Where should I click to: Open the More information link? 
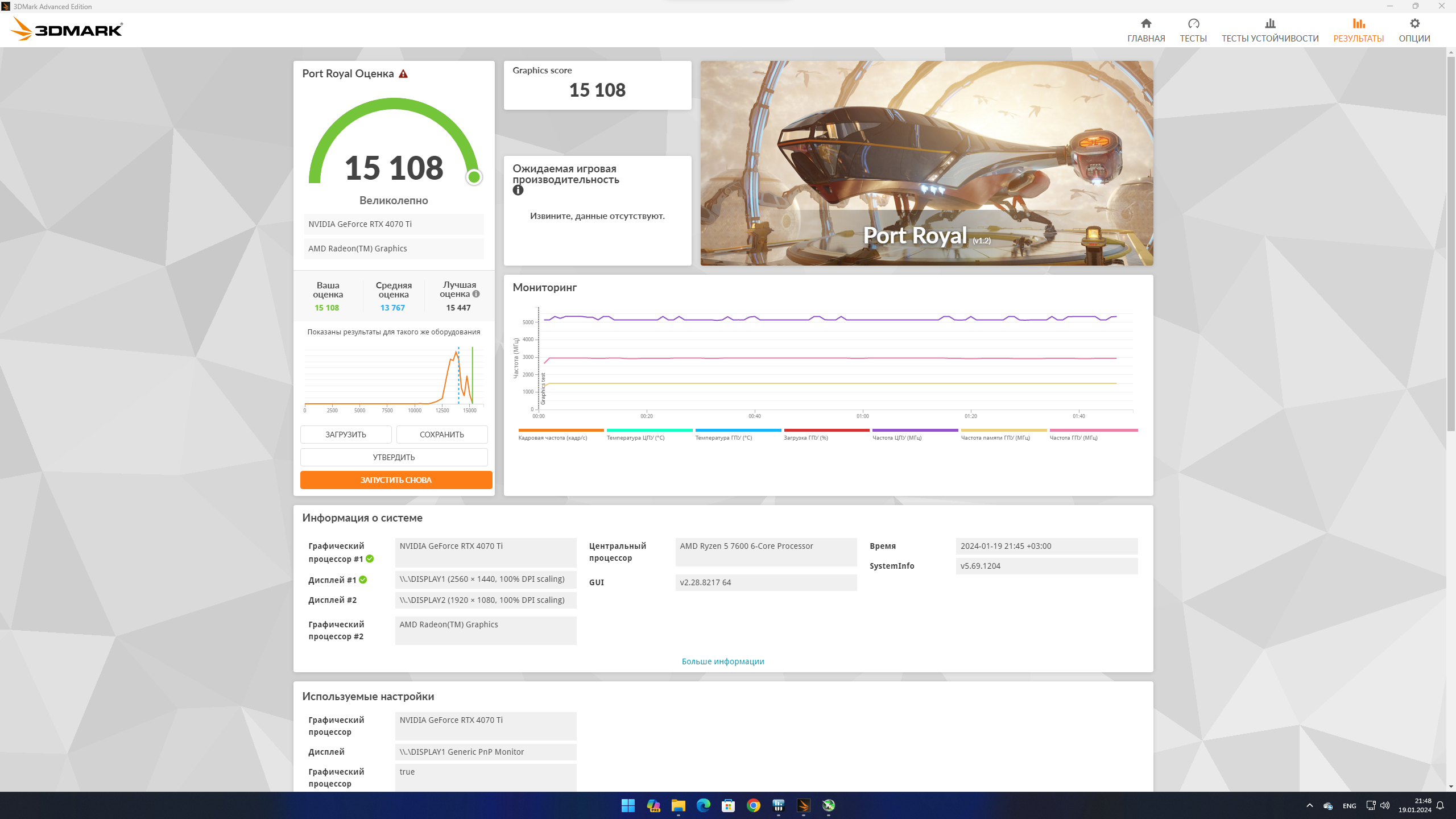tap(722, 661)
